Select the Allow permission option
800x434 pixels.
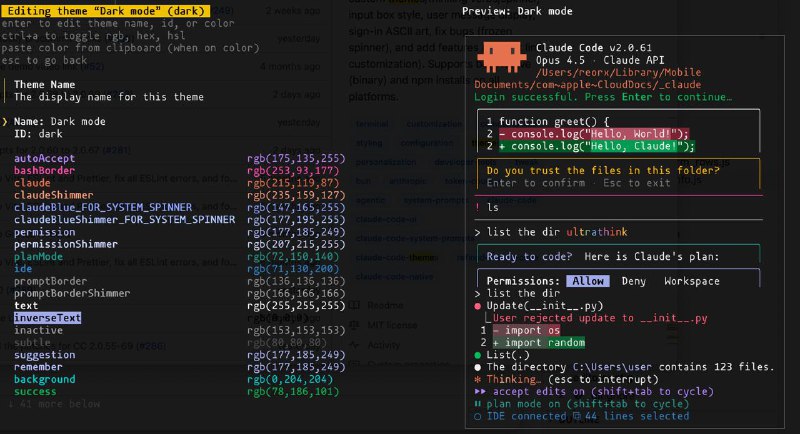pyautogui.click(x=587, y=281)
